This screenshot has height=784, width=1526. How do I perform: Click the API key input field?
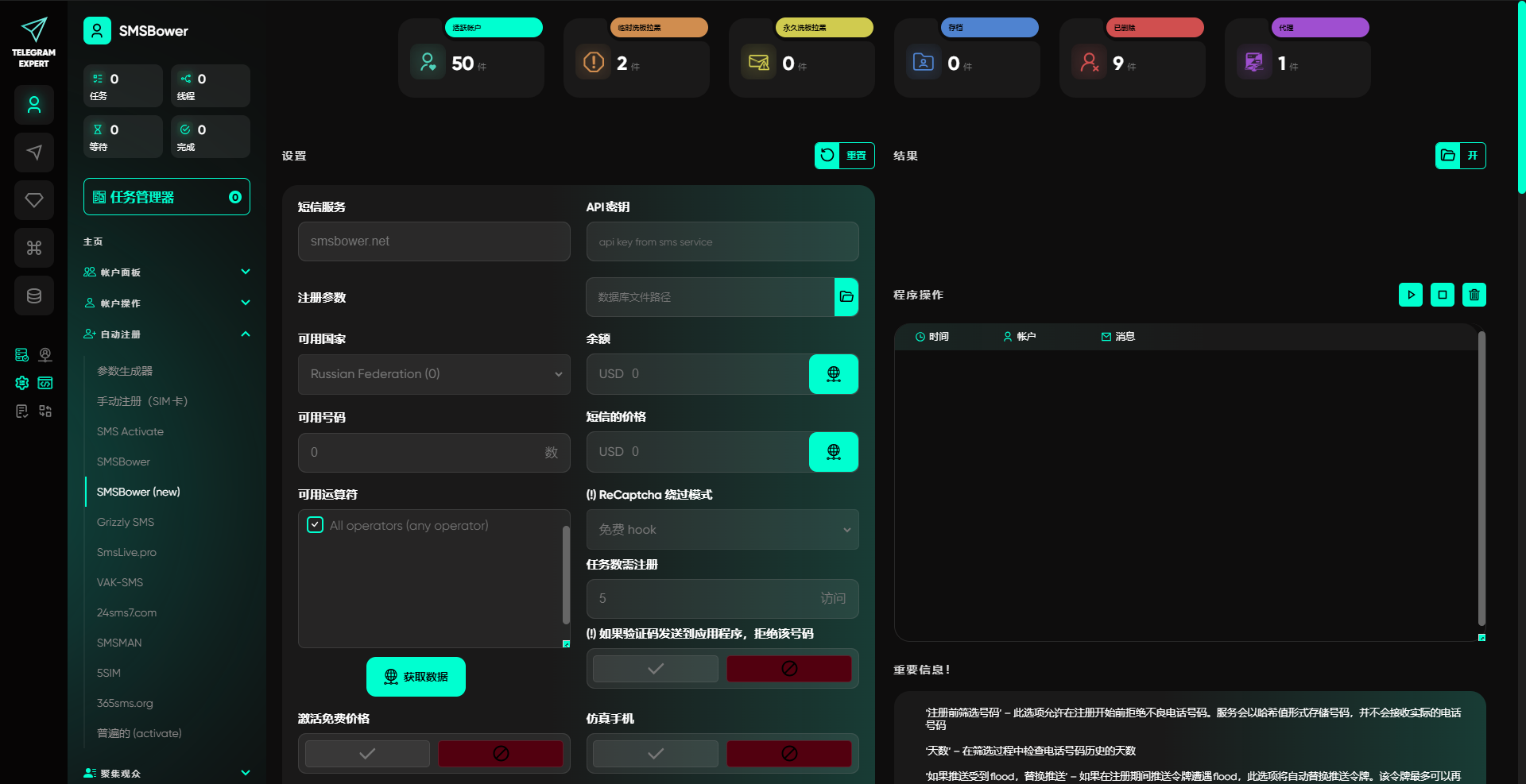[x=722, y=241]
